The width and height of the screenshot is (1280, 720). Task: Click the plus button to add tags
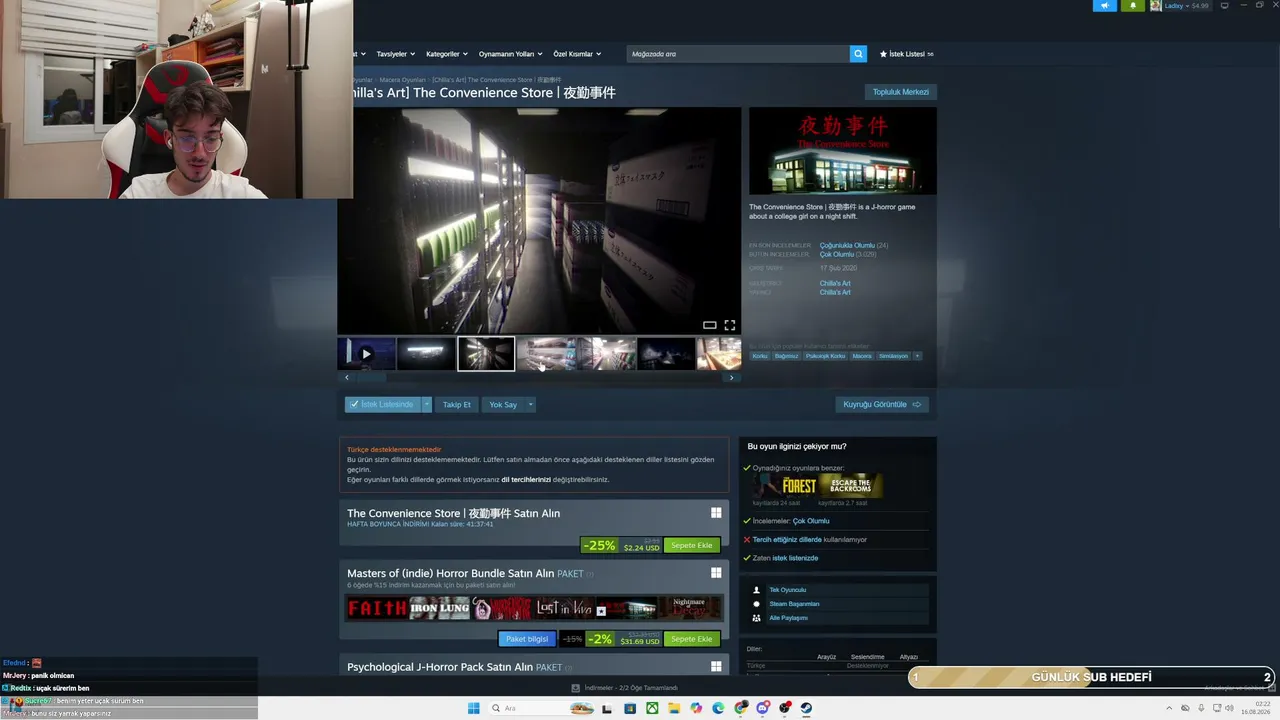tap(917, 356)
